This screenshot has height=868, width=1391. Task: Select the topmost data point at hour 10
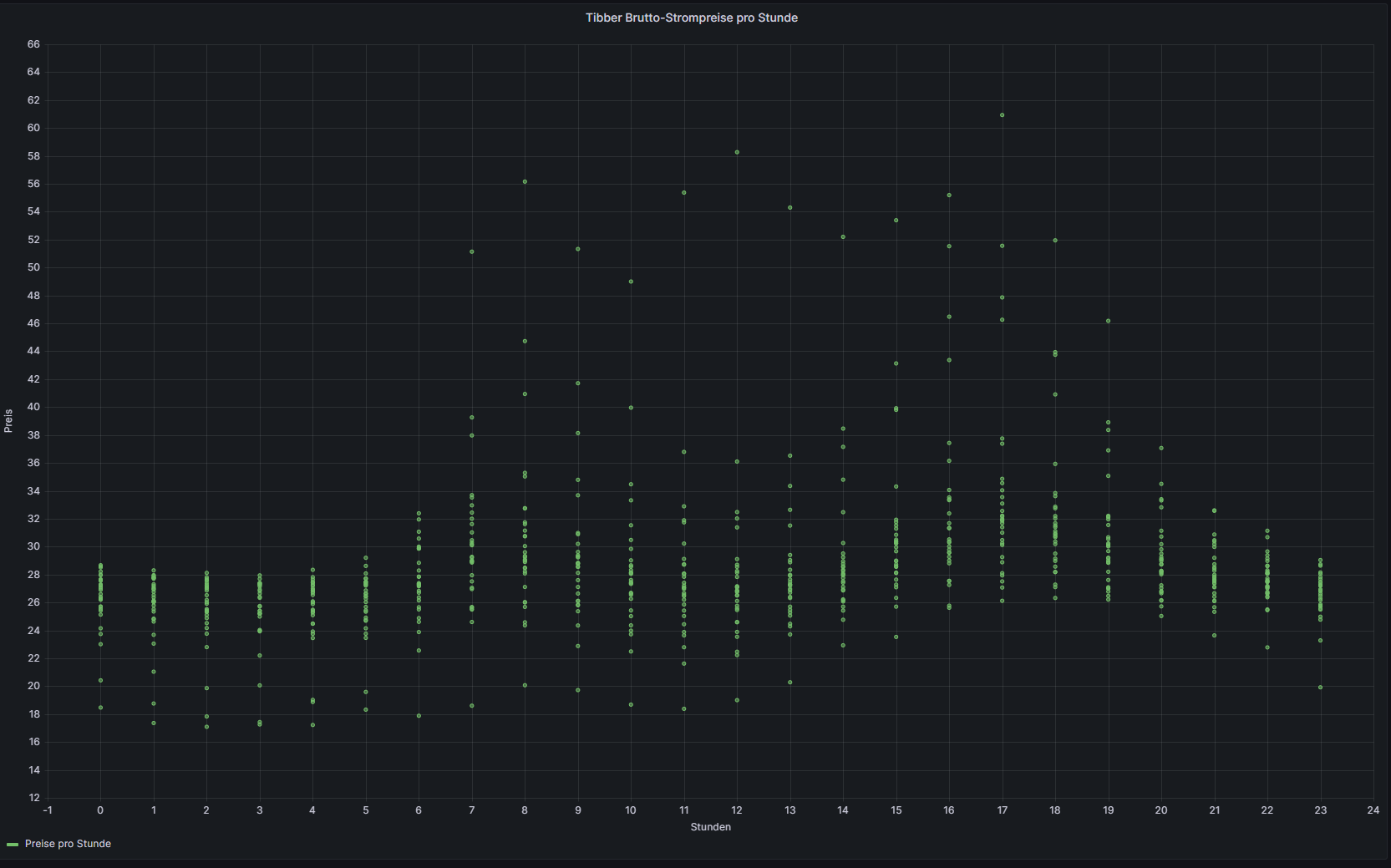coord(631,282)
